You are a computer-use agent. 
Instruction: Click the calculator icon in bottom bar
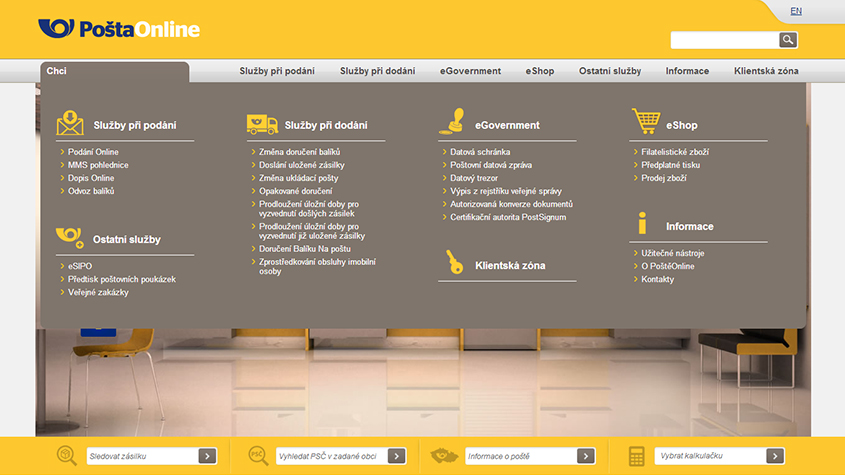636,456
